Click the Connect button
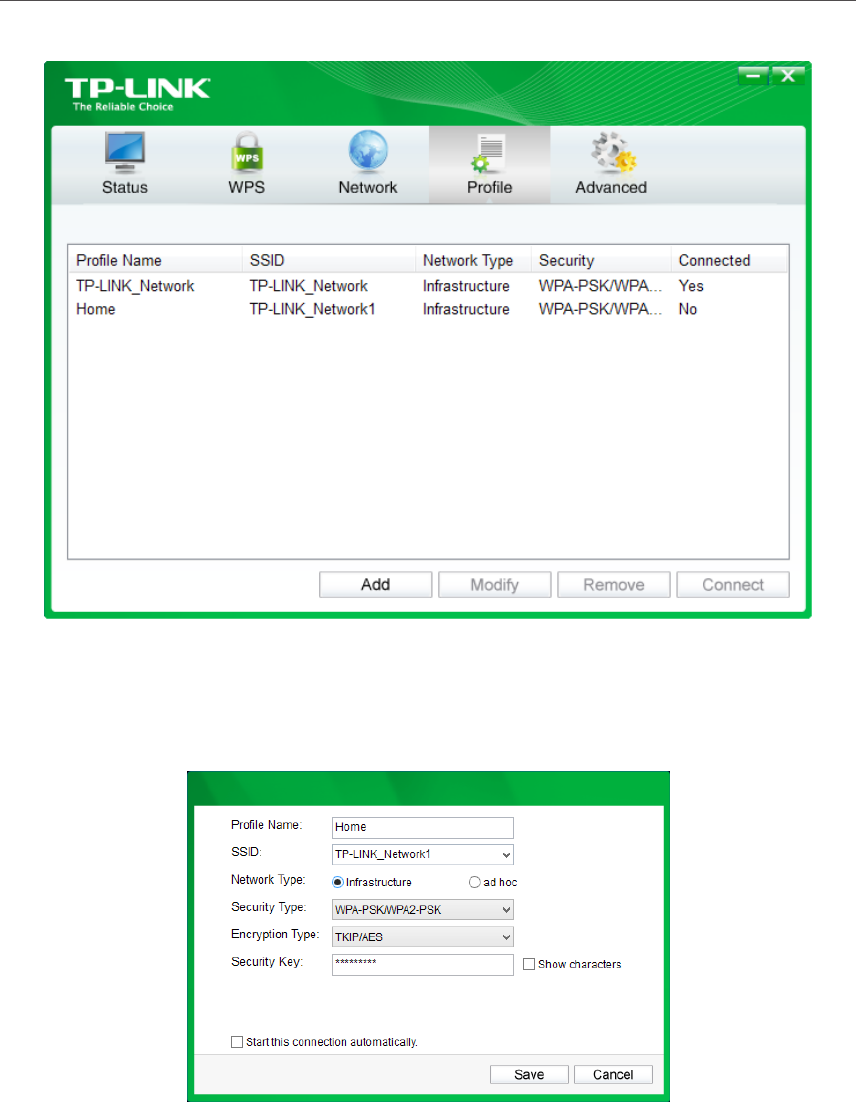The width and height of the screenshot is (856, 1102). pyautogui.click(x=733, y=585)
